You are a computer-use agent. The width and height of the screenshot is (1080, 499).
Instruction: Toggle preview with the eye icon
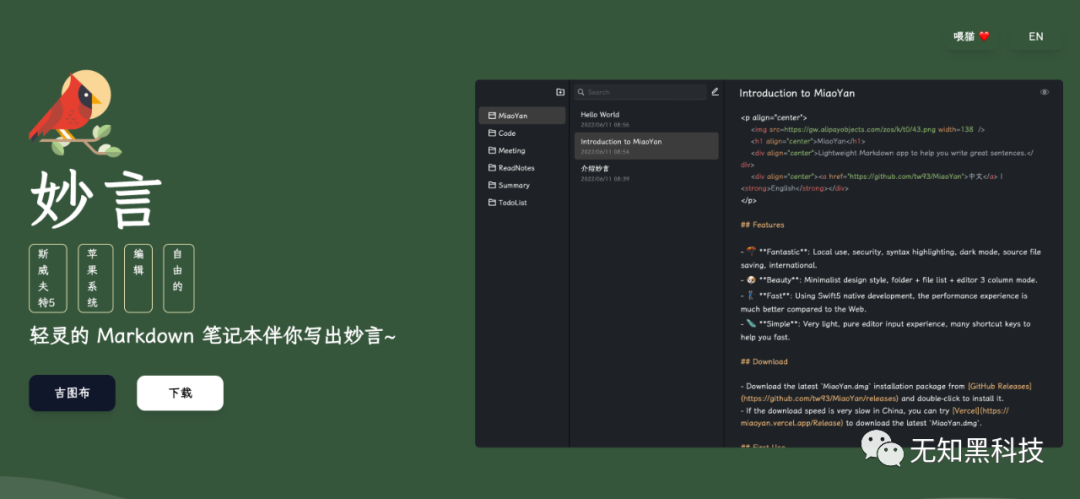coord(1044,92)
